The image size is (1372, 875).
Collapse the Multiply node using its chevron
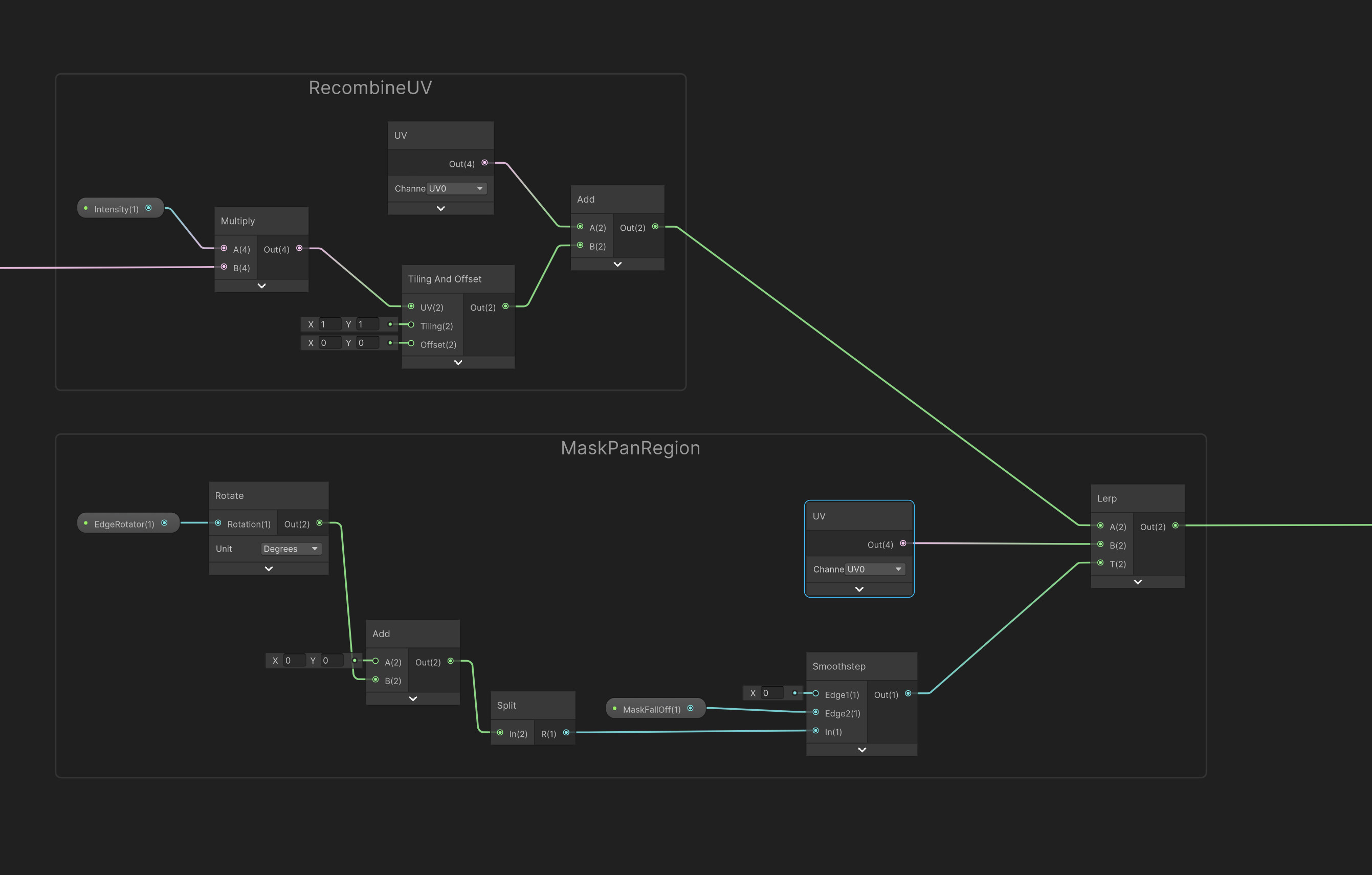261,285
